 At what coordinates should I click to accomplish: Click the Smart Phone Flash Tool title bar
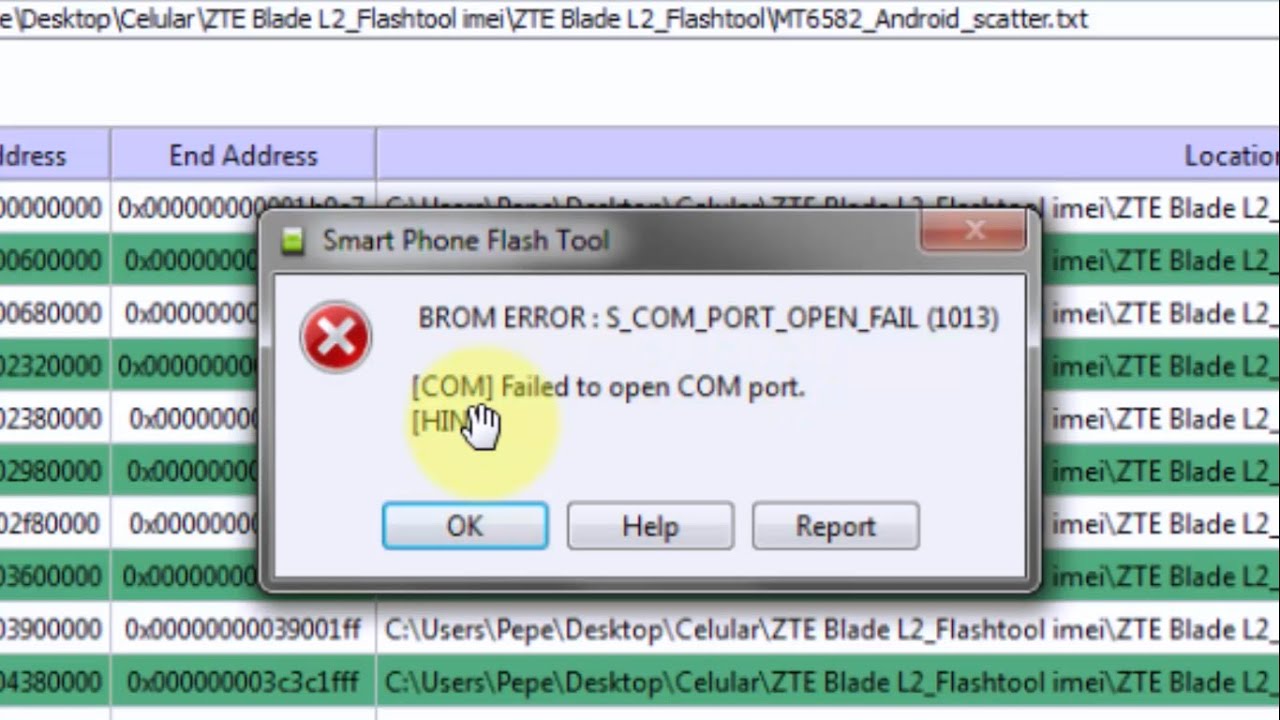click(600, 240)
